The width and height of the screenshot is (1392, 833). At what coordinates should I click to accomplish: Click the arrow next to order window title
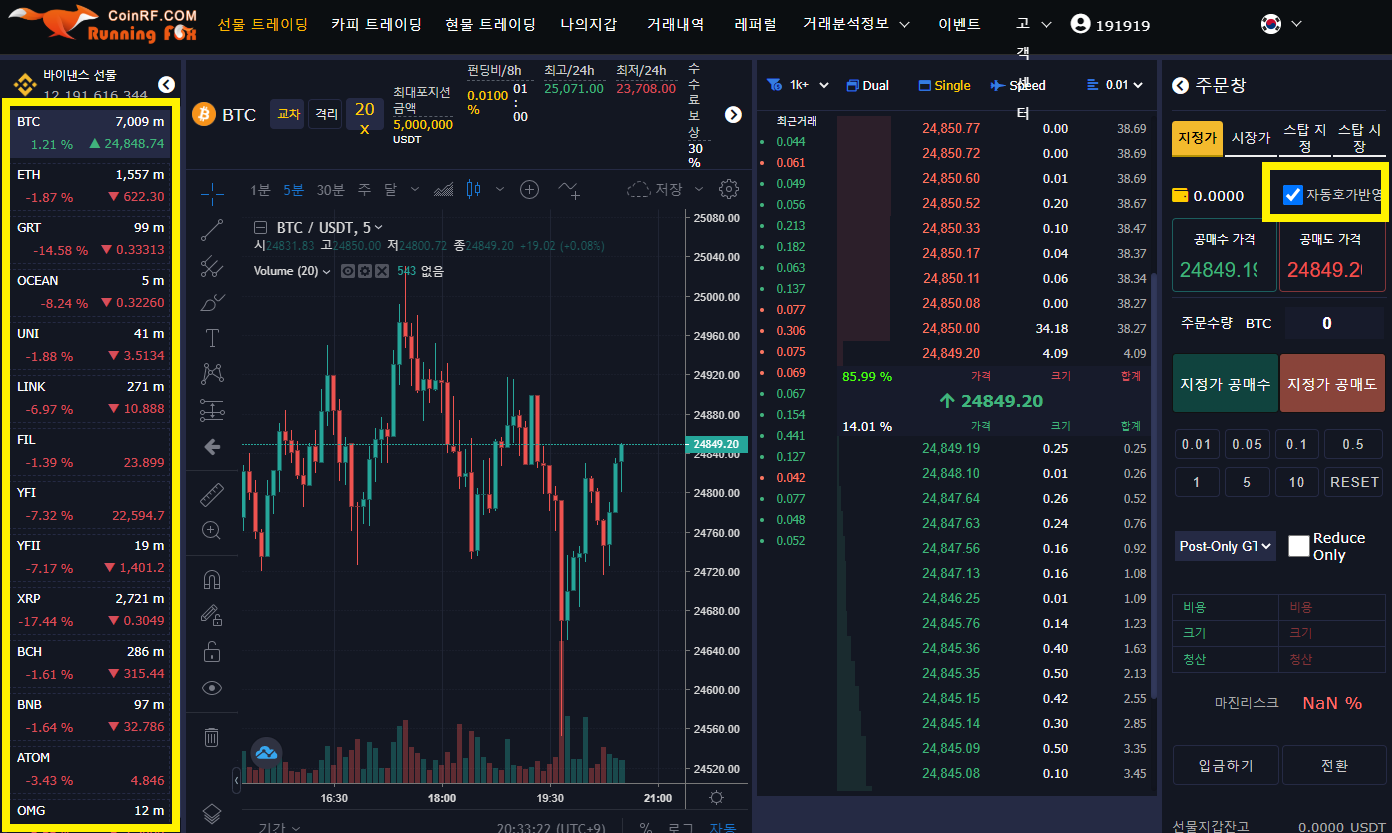pyautogui.click(x=1180, y=86)
